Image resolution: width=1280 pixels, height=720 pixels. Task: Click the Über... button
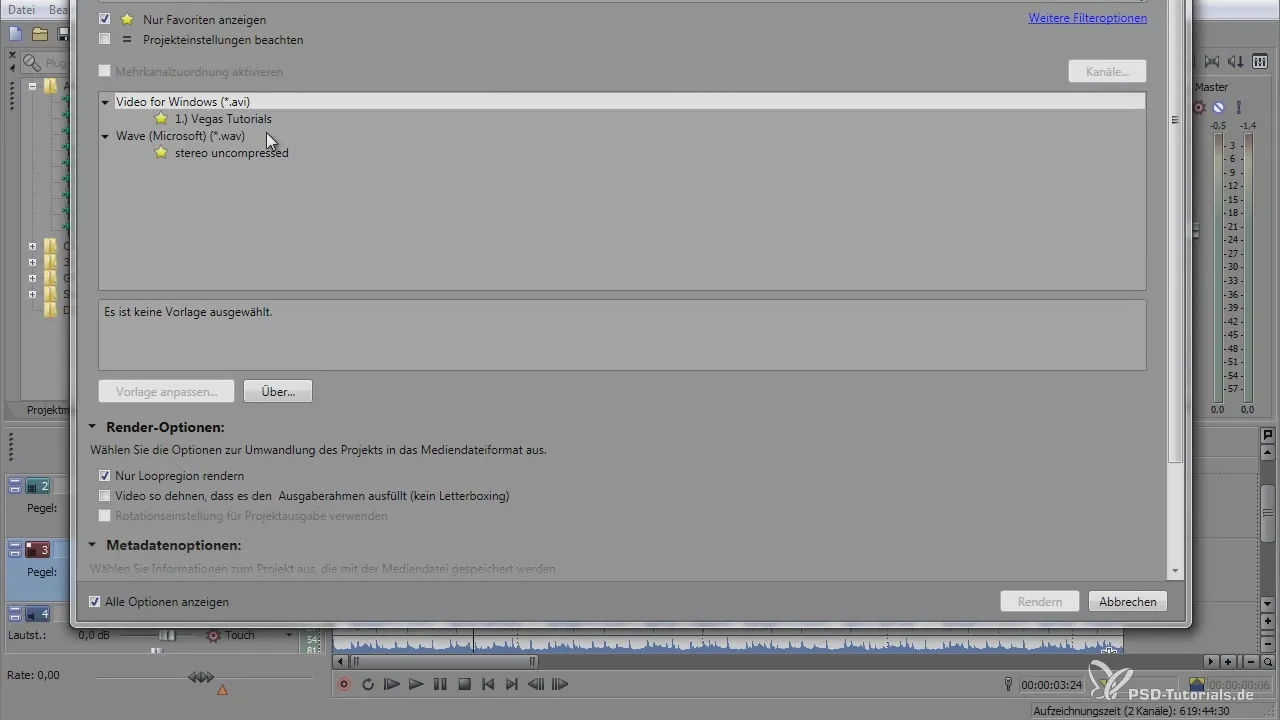tap(278, 391)
